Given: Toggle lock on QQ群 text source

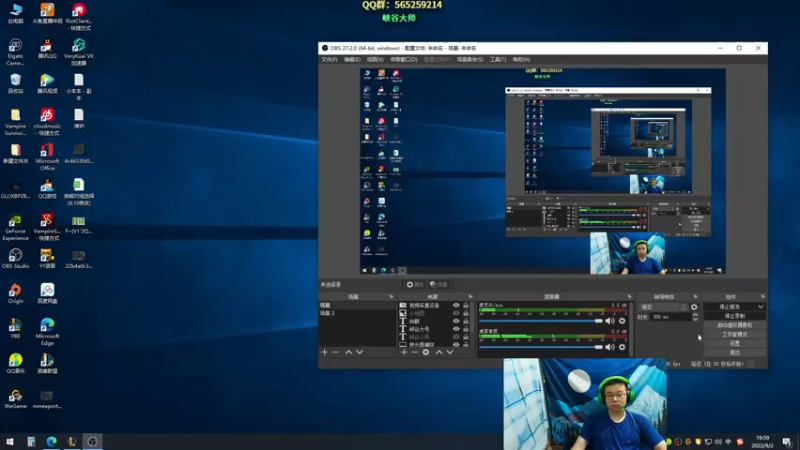Looking at the screenshot, I should tap(466, 321).
